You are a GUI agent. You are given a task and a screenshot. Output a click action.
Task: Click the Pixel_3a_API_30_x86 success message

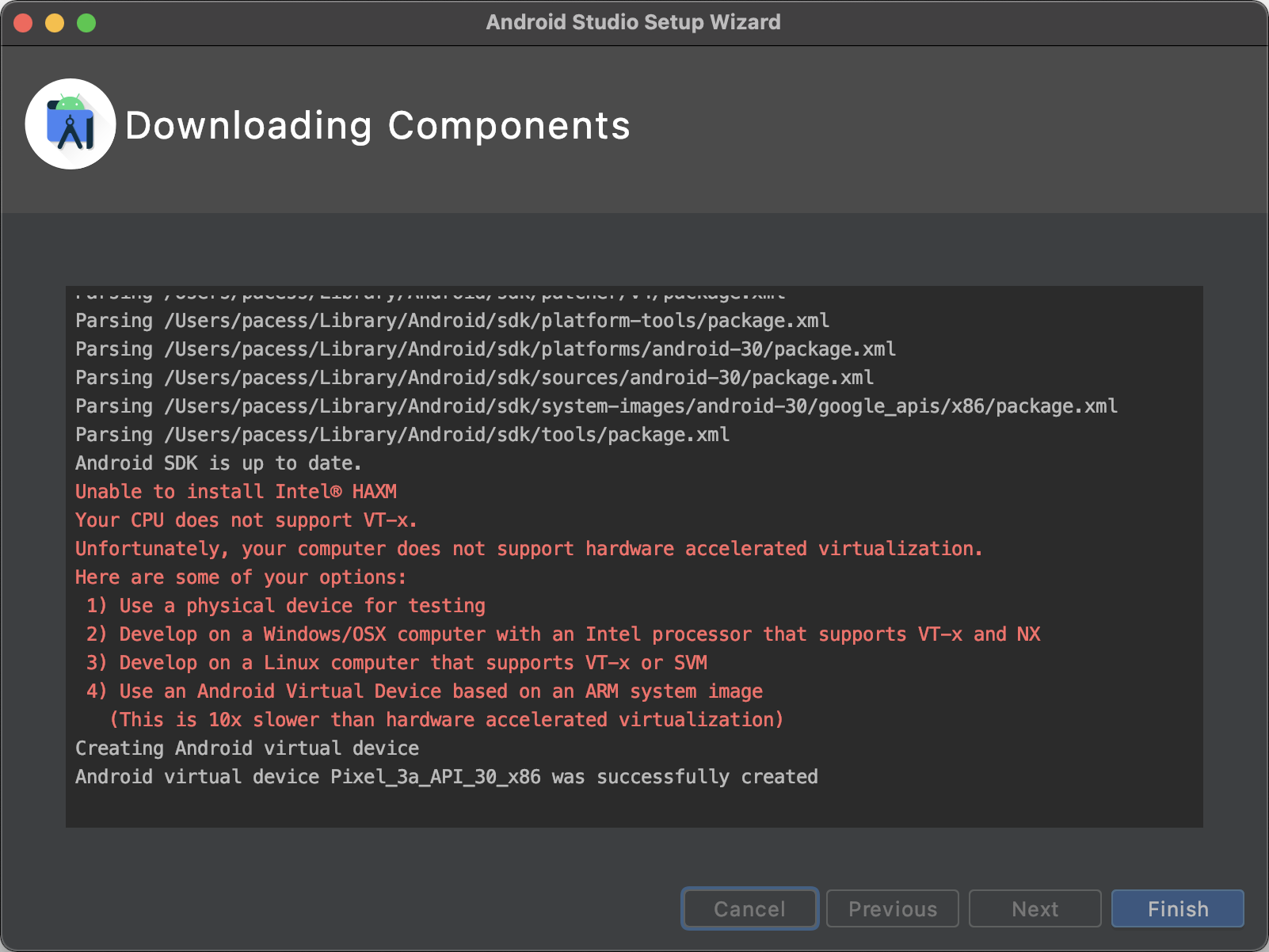click(446, 776)
